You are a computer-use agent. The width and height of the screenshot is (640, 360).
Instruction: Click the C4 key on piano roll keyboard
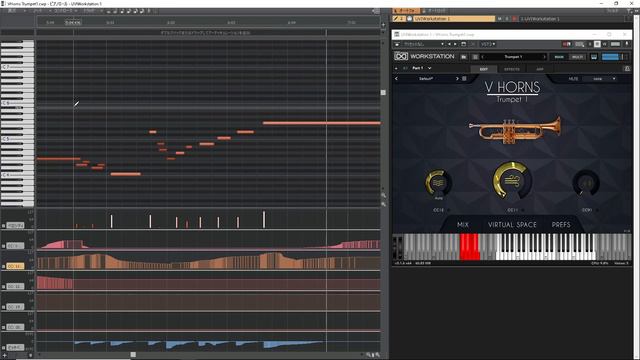click(x=17, y=175)
